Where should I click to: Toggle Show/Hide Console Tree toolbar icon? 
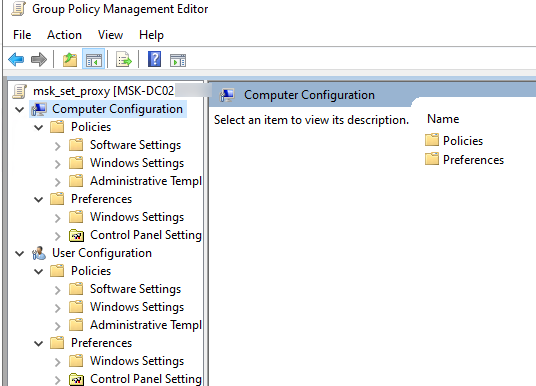click(93, 60)
